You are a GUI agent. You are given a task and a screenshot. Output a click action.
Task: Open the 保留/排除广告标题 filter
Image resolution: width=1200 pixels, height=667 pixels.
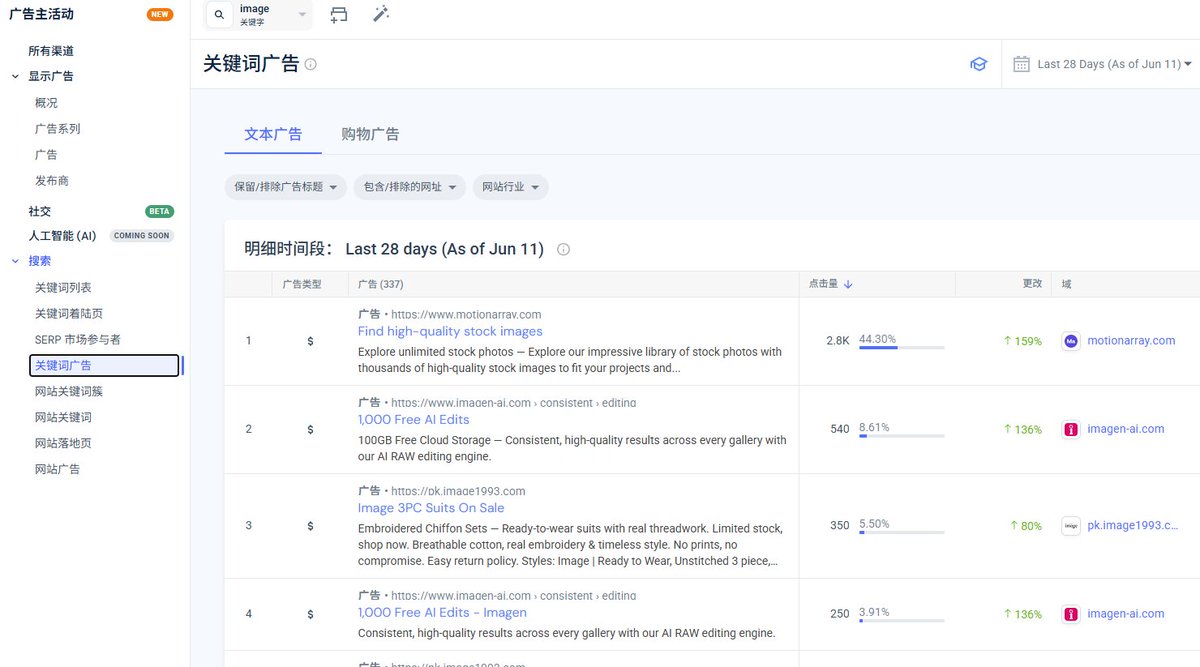click(286, 187)
